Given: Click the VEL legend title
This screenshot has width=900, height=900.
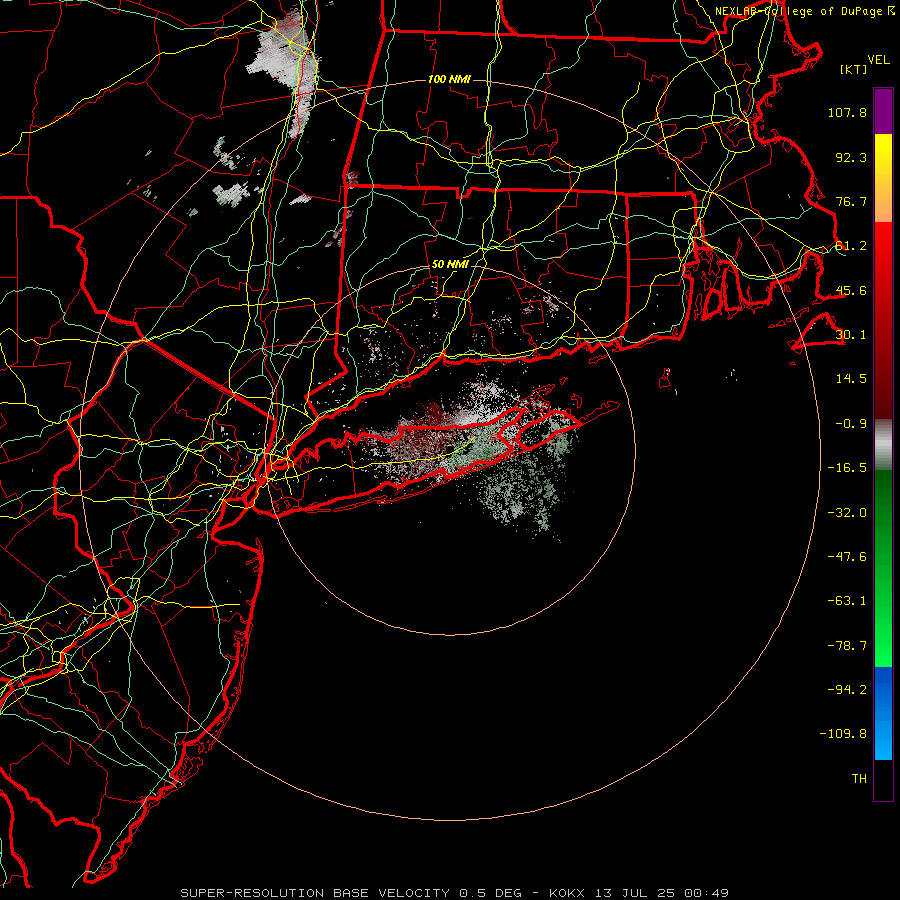Looking at the screenshot, I should point(878,60).
